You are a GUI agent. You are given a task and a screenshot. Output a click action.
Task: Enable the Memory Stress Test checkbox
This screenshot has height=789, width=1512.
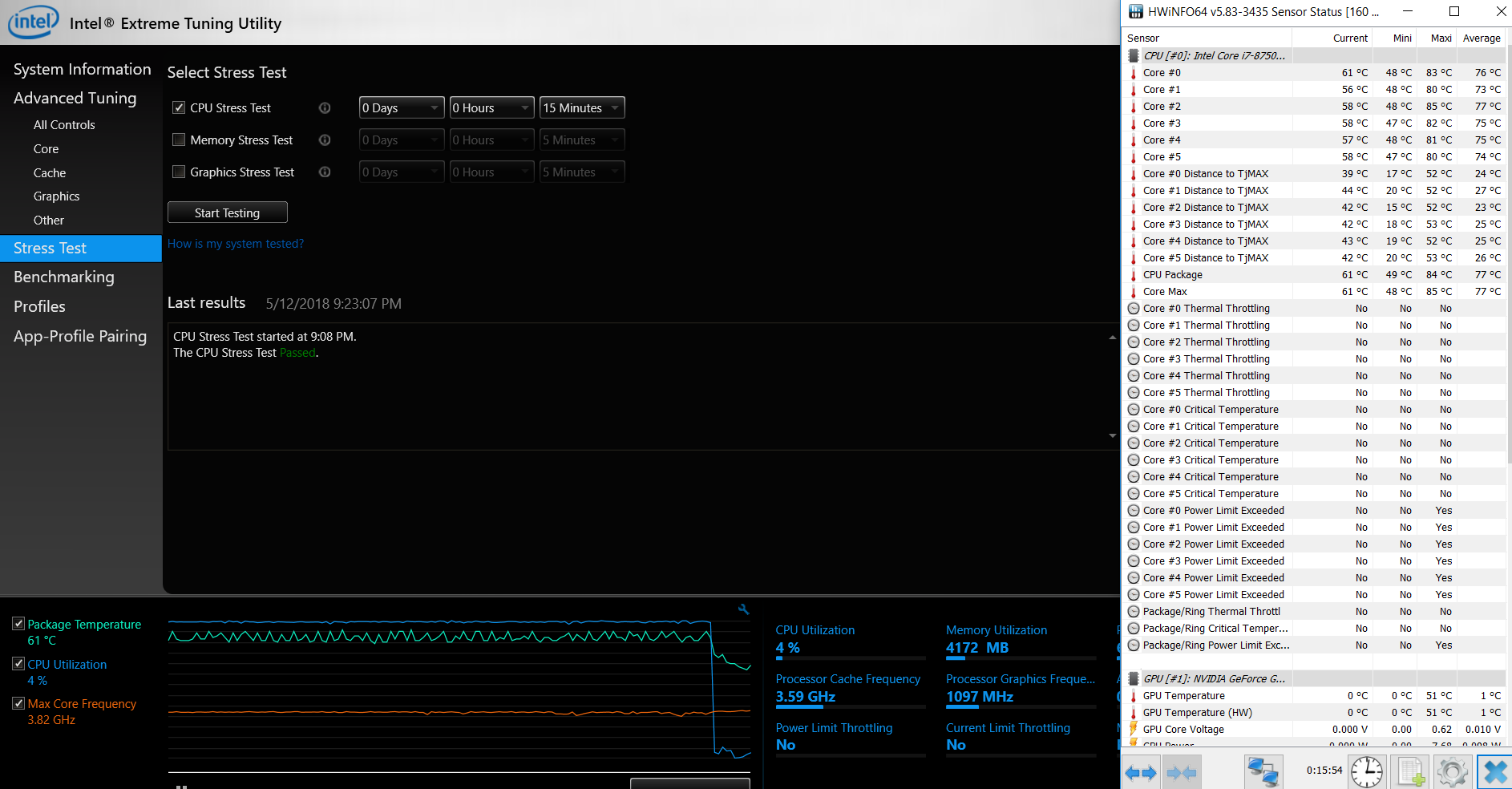point(179,140)
